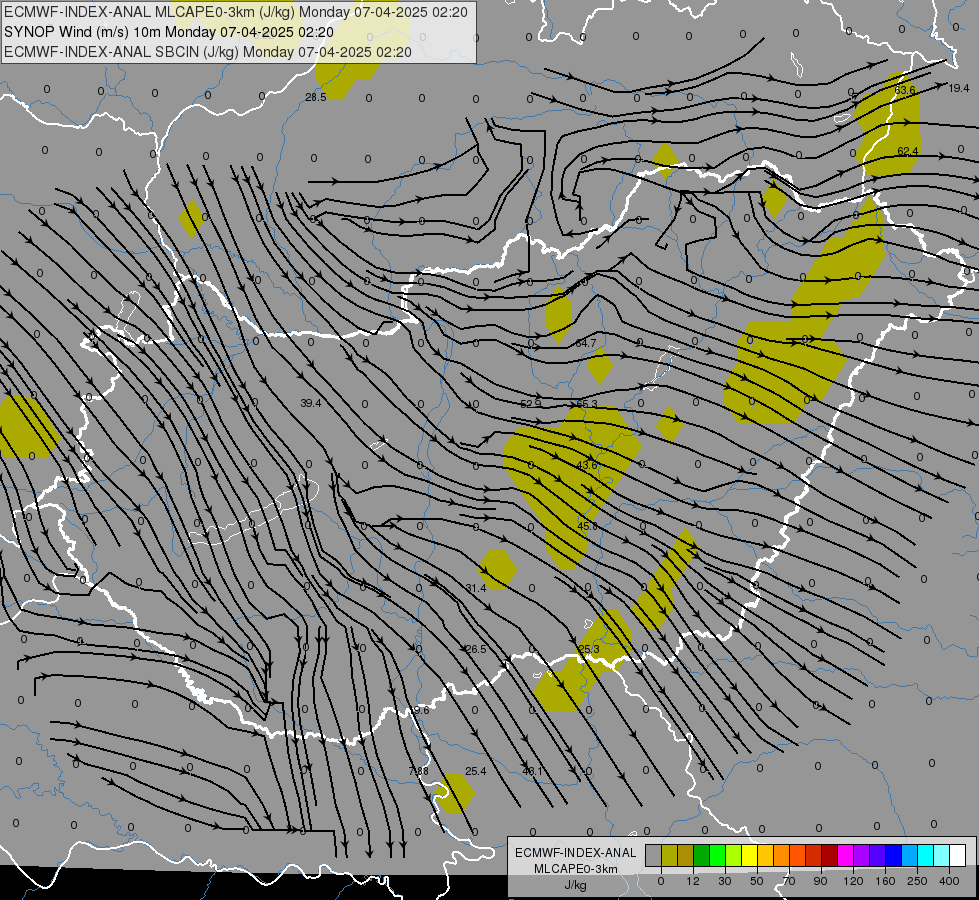
Task: Choose the orange swatch just below 70
Action: 782,856
